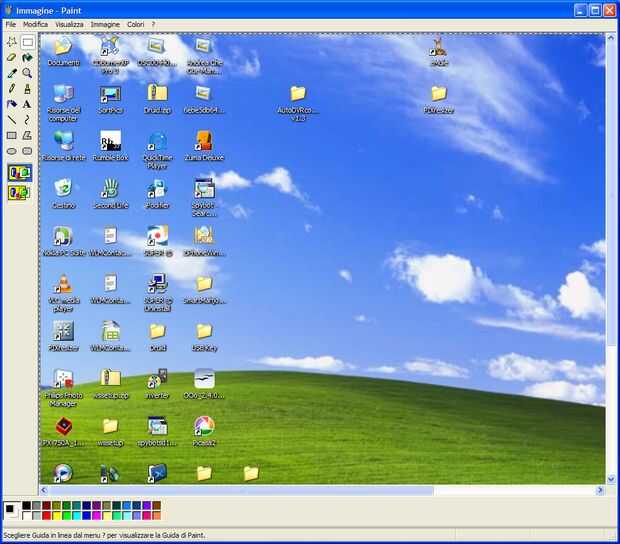Pick the Eraser tool
This screenshot has width=620, height=544.
(11, 57)
